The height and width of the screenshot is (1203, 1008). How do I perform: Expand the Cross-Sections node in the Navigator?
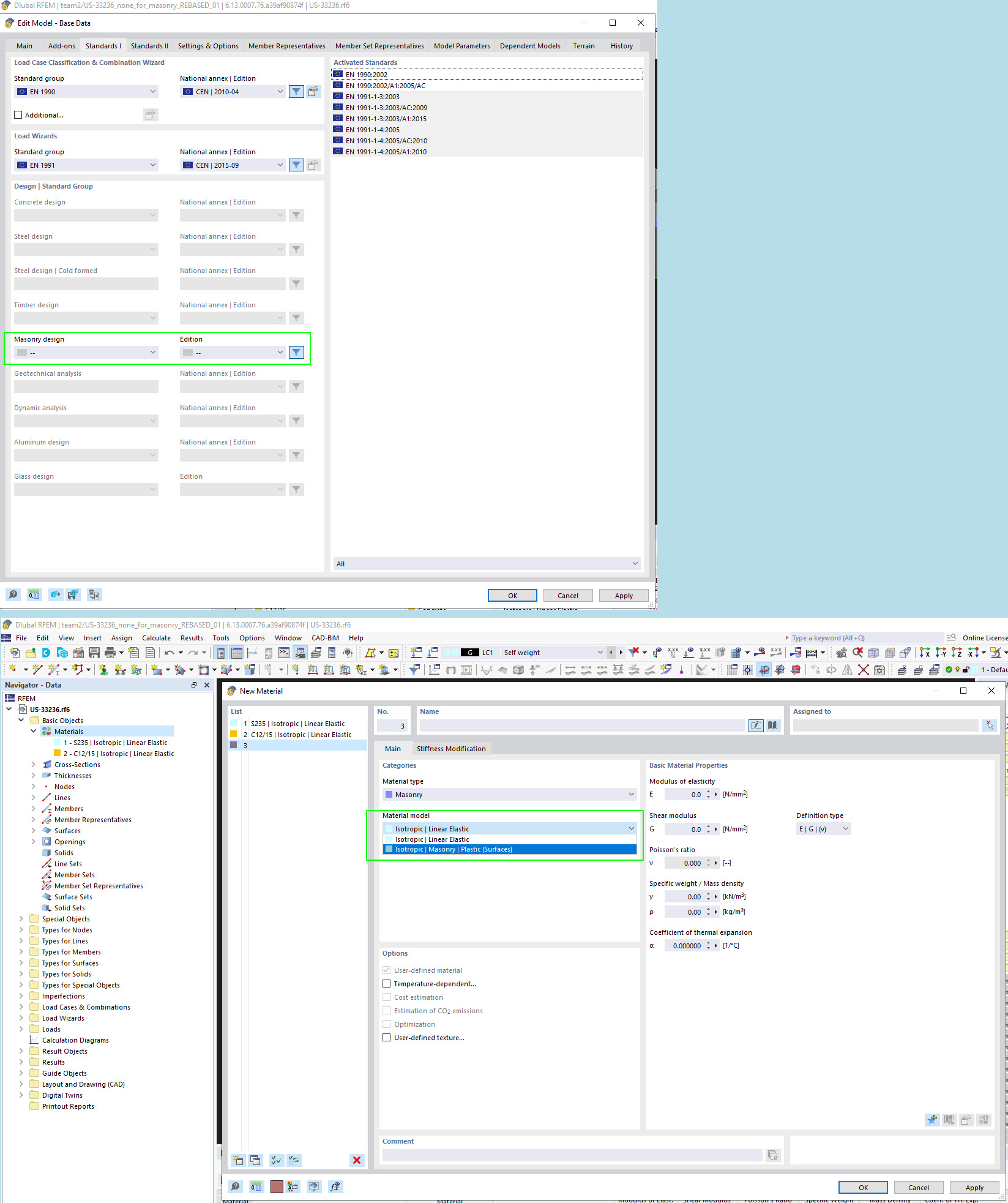point(34,764)
